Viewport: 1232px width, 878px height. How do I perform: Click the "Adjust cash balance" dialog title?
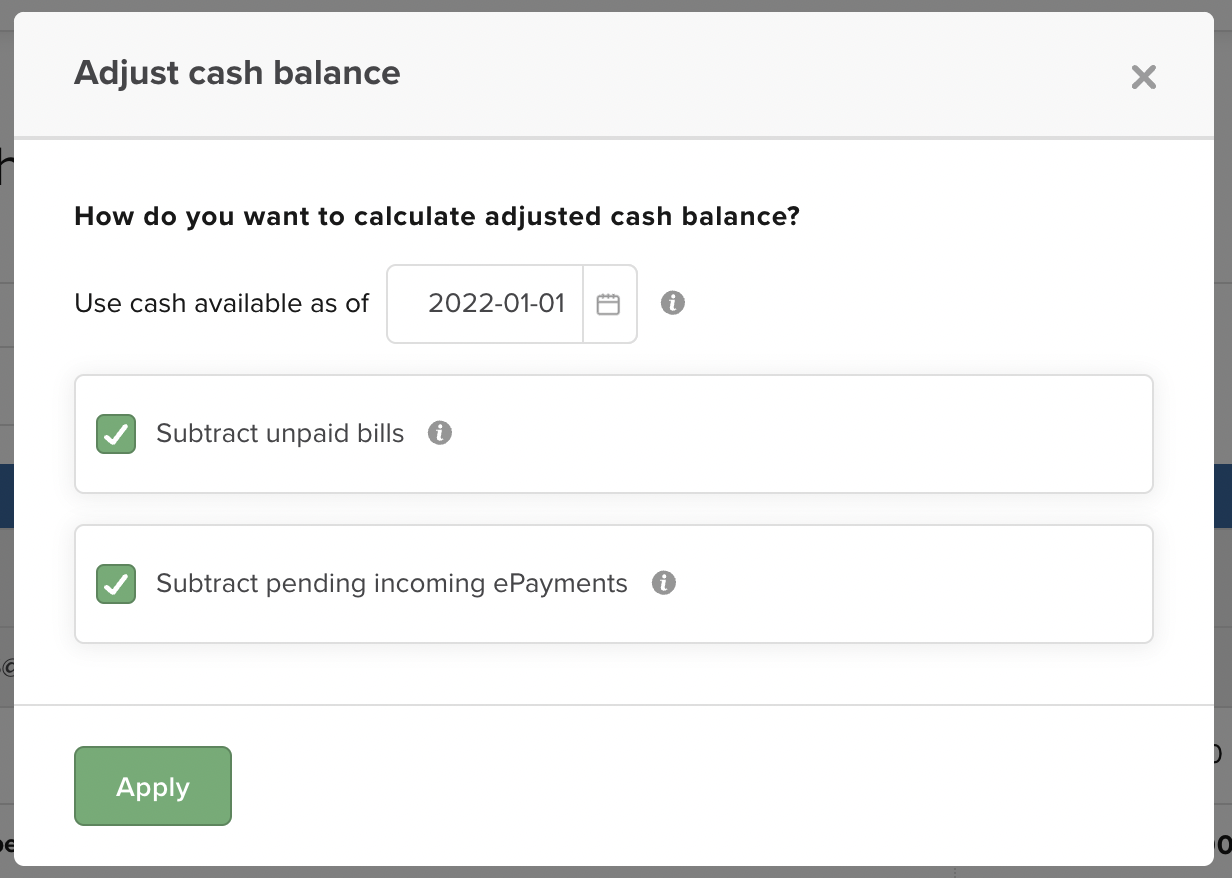click(x=237, y=73)
